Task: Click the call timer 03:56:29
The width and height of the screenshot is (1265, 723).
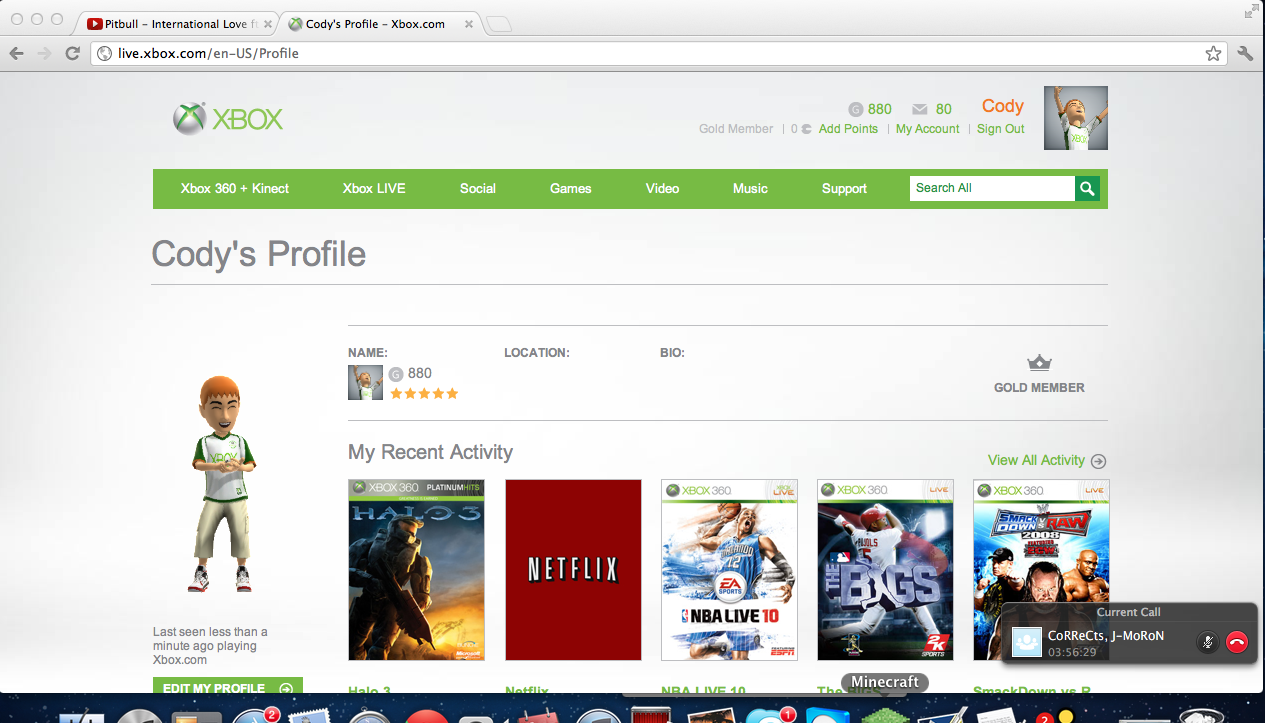Action: tap(1072, 652)
